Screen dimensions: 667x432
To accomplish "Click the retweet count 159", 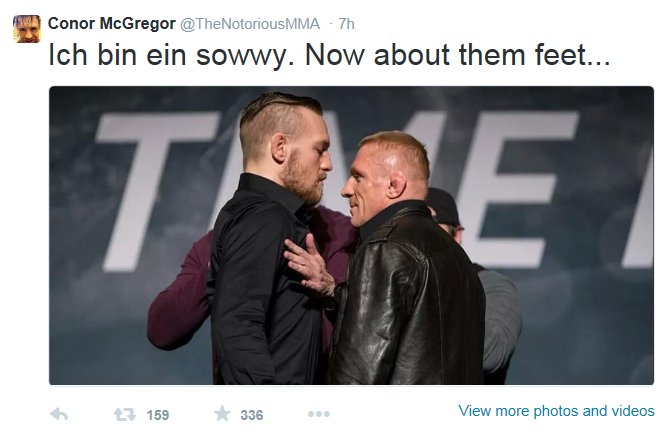I will pyautogui.click(x=158, y=415).
